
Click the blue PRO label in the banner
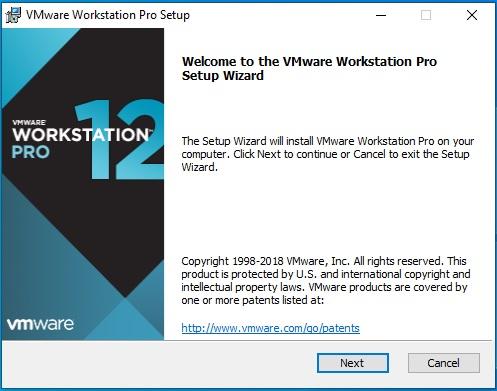tap(31, 152)
